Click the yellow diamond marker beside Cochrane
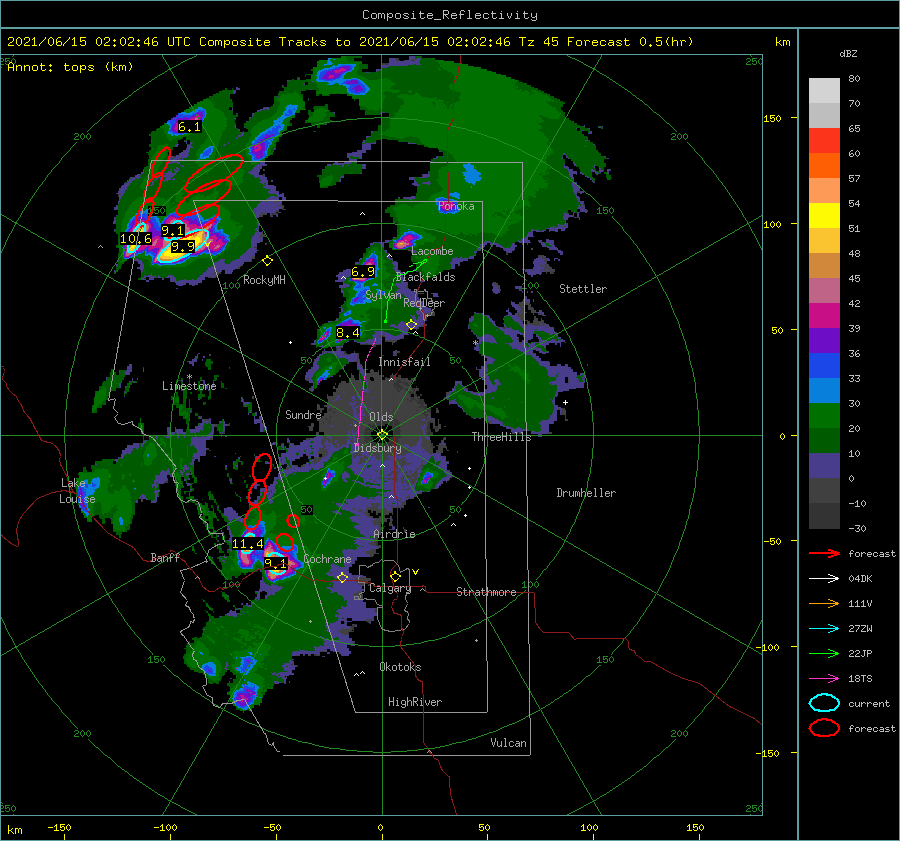The image size is (900, 841). pos(343,577)
